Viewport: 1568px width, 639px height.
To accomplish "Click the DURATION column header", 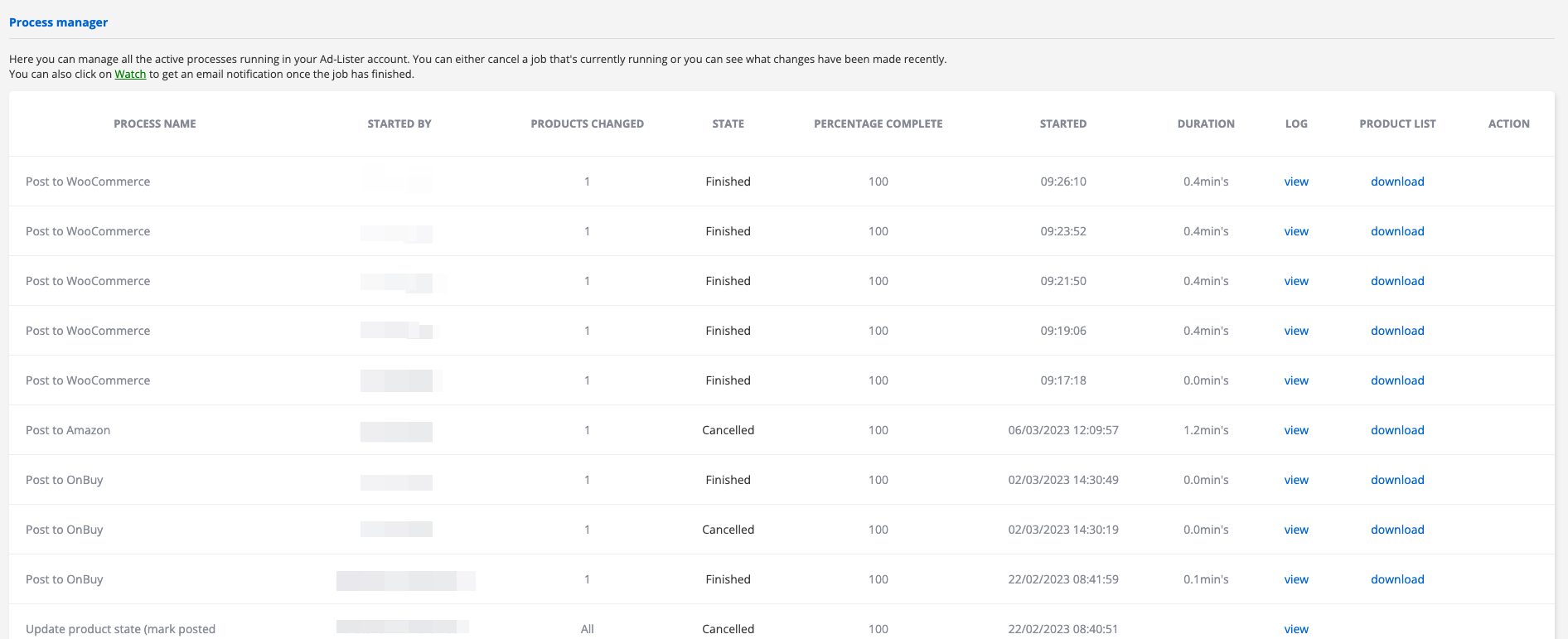I will pos(1206,123).
